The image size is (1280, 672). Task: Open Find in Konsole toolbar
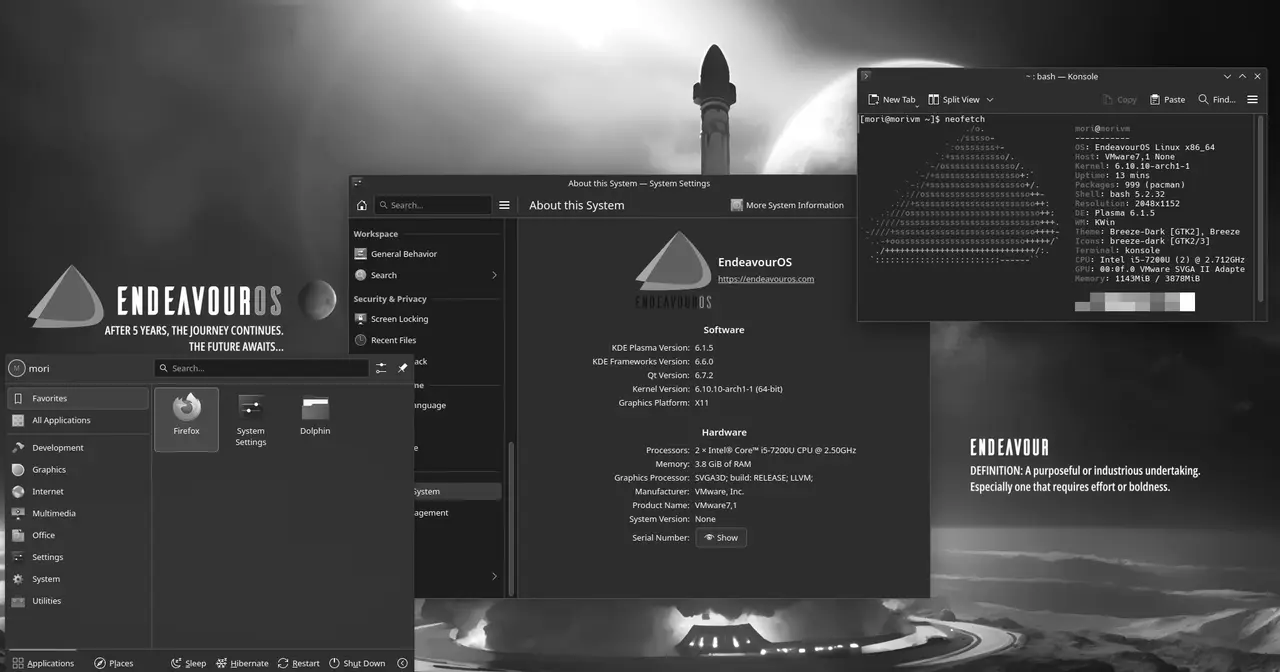click(x=1216, y=99)
